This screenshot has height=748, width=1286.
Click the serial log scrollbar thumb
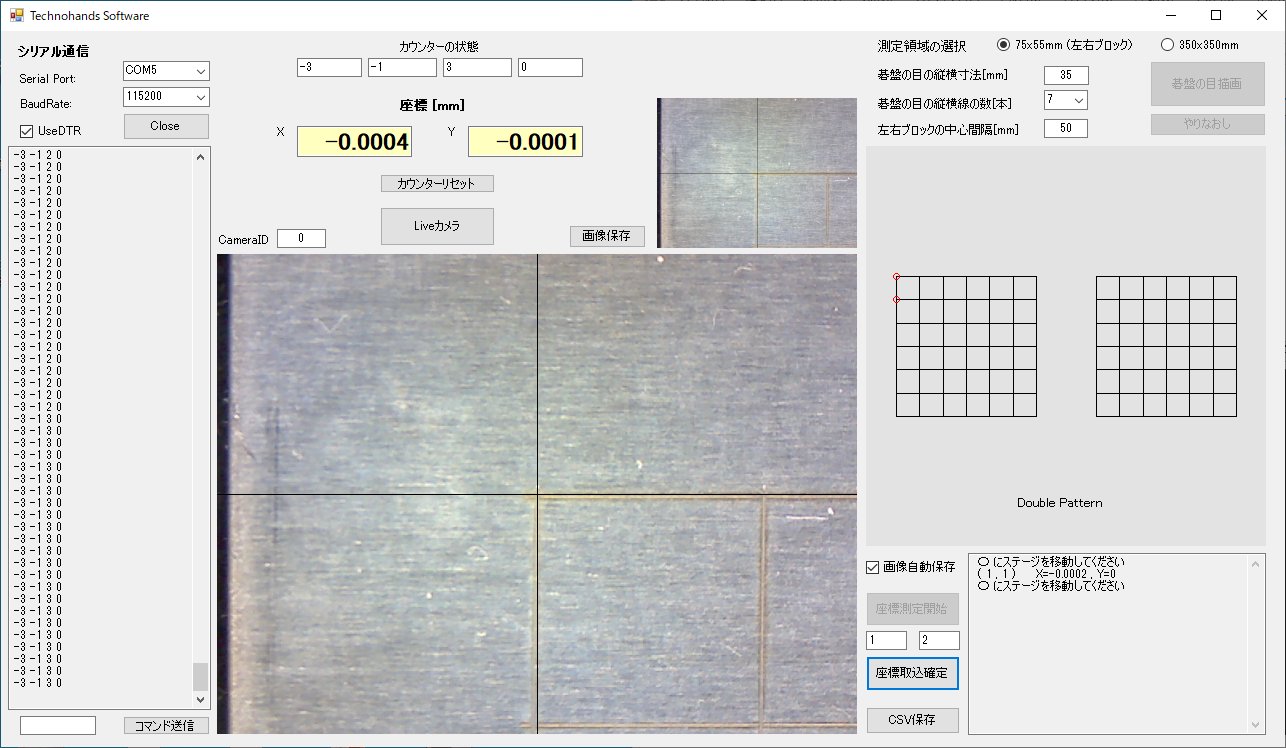(201, 677)
